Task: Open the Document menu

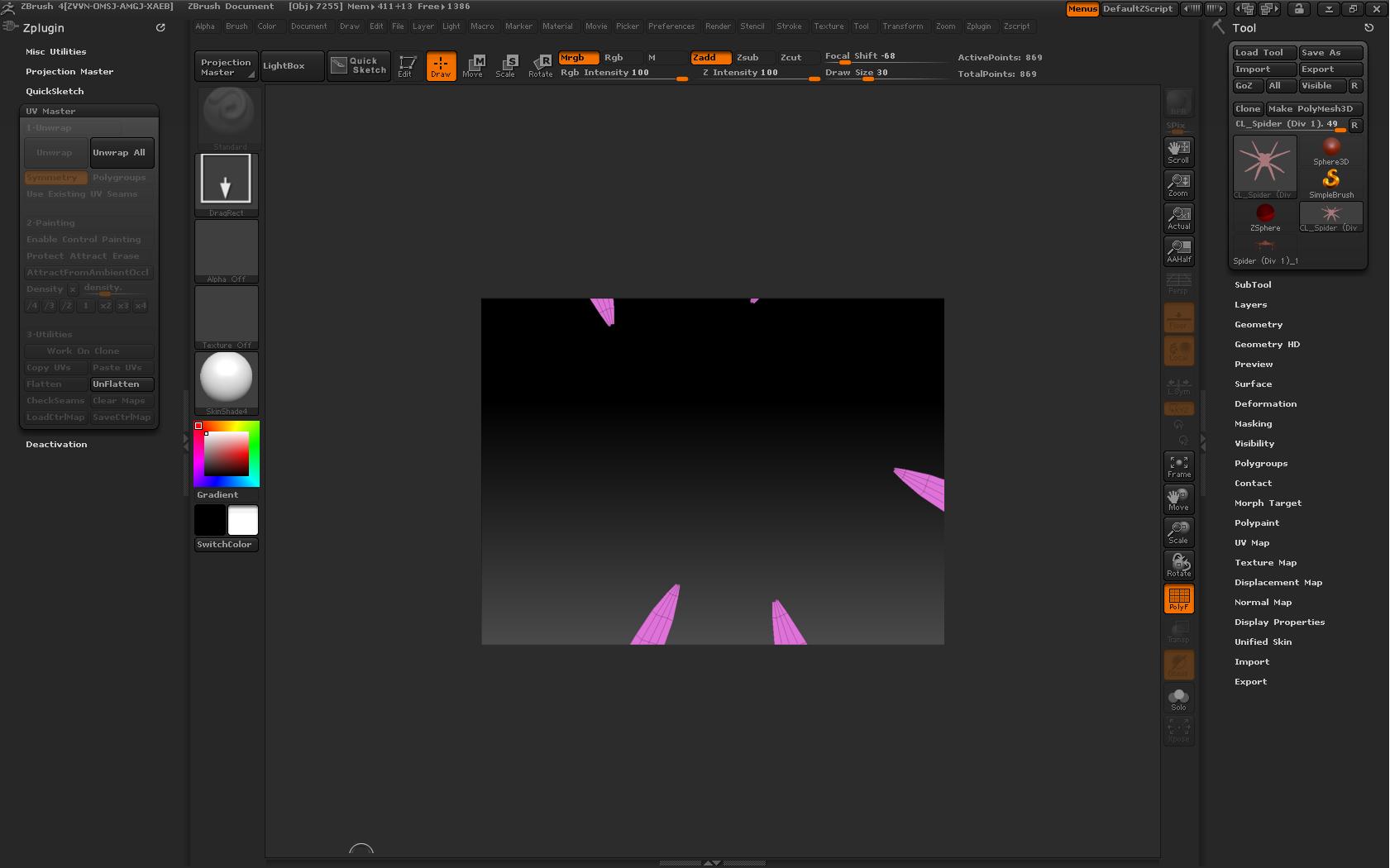Action: pos(308,26)
